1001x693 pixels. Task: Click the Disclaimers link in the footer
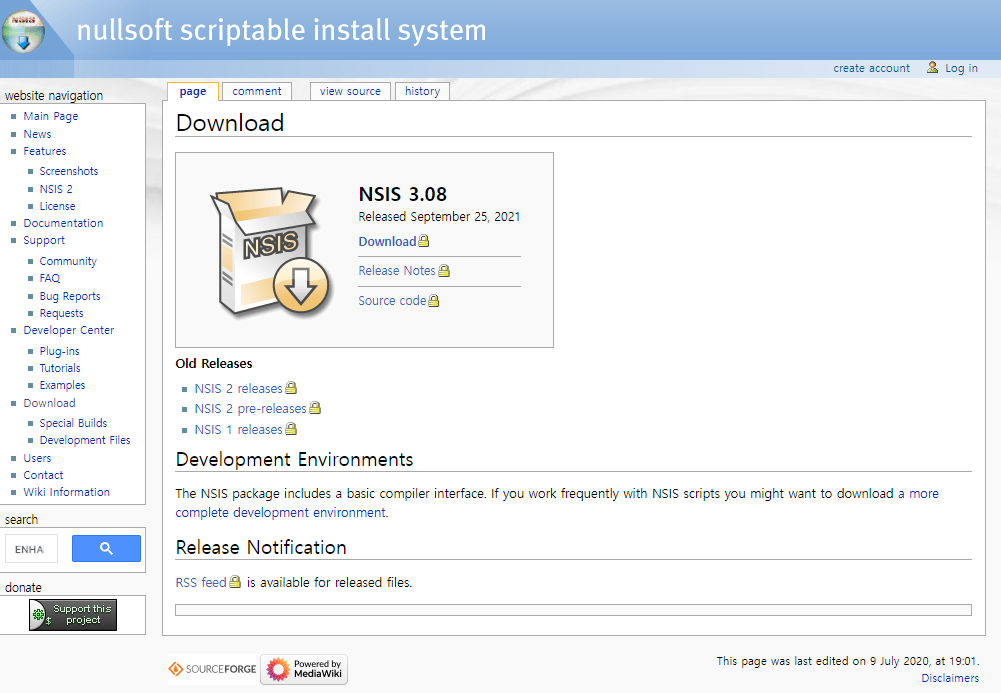[950, 678]
